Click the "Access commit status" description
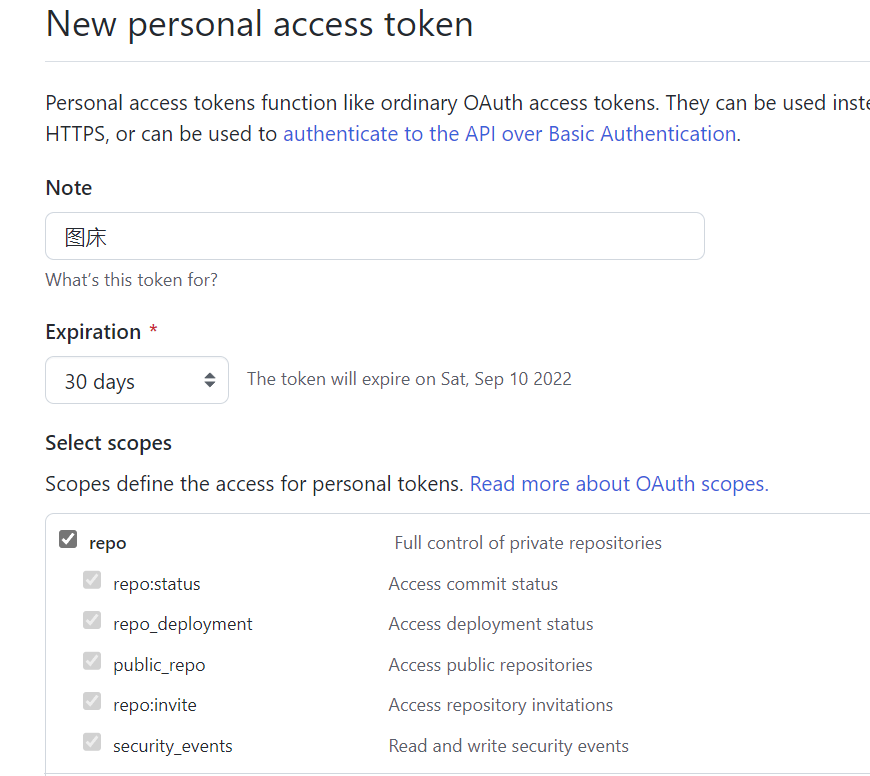The image size is (870, 776). click(473, 584)
